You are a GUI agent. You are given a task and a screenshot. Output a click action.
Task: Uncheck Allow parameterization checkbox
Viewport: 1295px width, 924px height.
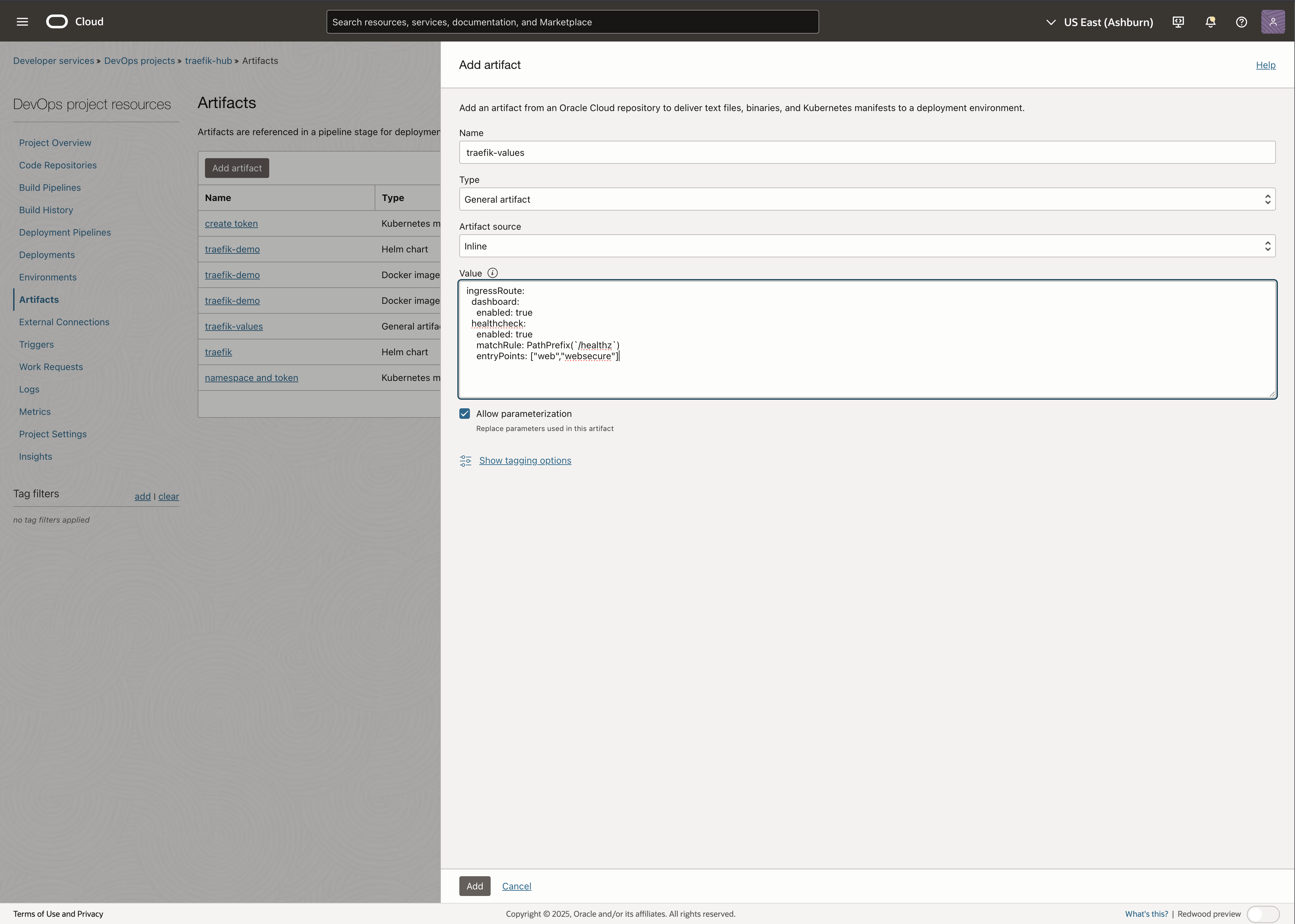tap(465, 414)
